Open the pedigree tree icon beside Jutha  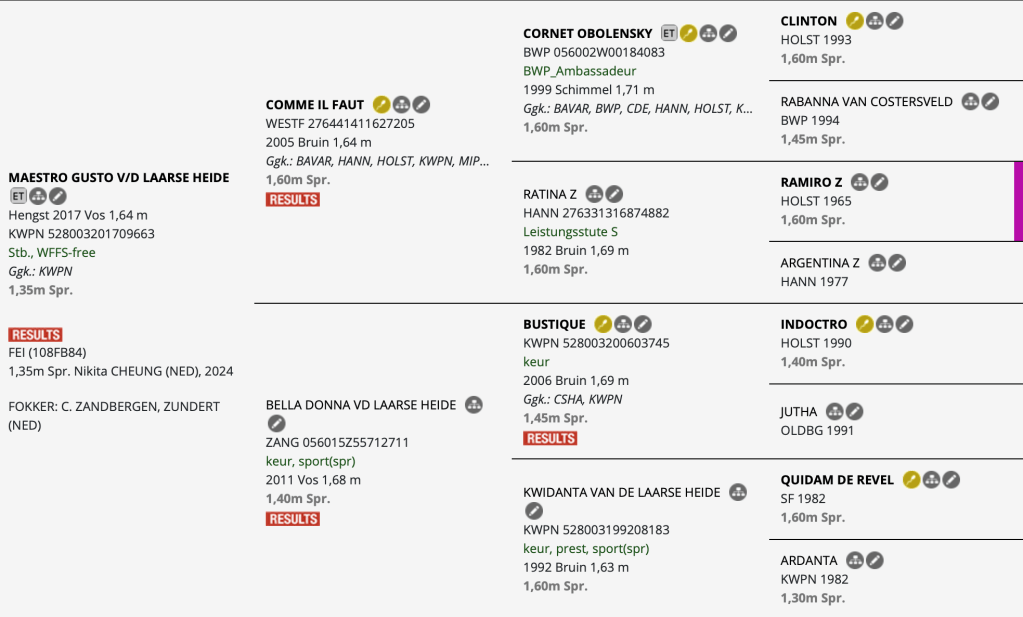[834, 411]
